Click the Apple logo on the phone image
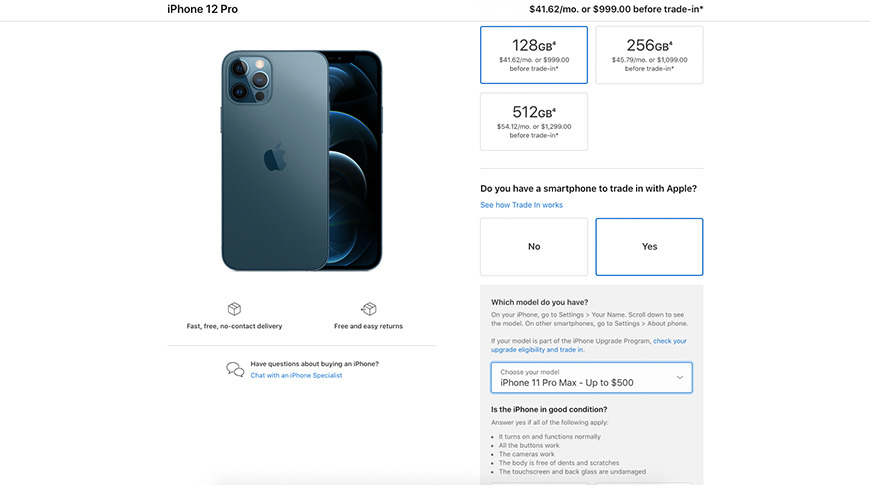Image resolution: width=870 pixels, height=485 pixels. 275,157
